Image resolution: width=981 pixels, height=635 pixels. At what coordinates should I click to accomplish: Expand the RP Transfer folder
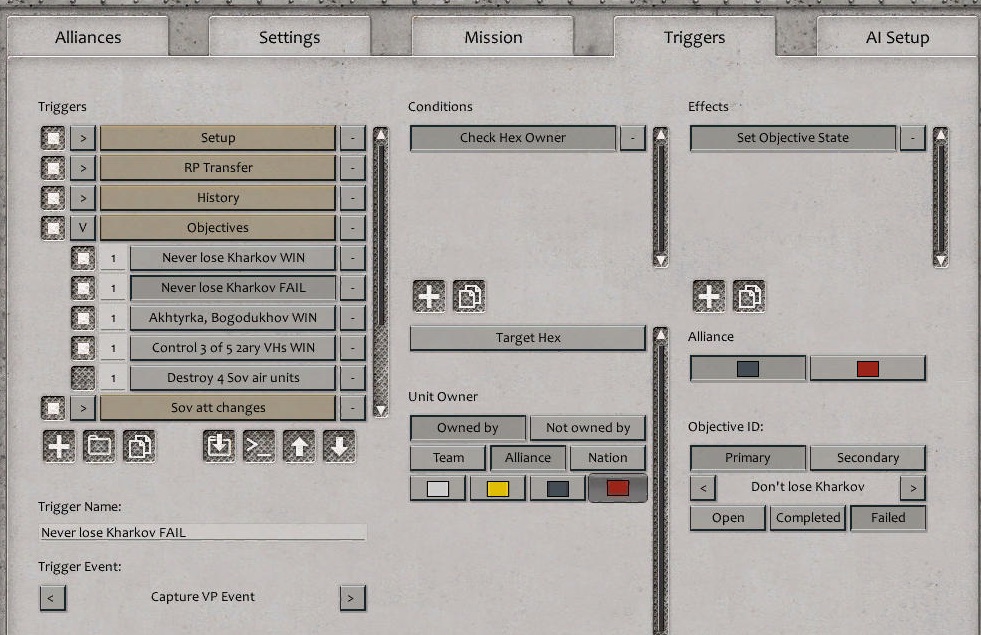(x=83, y=168)
